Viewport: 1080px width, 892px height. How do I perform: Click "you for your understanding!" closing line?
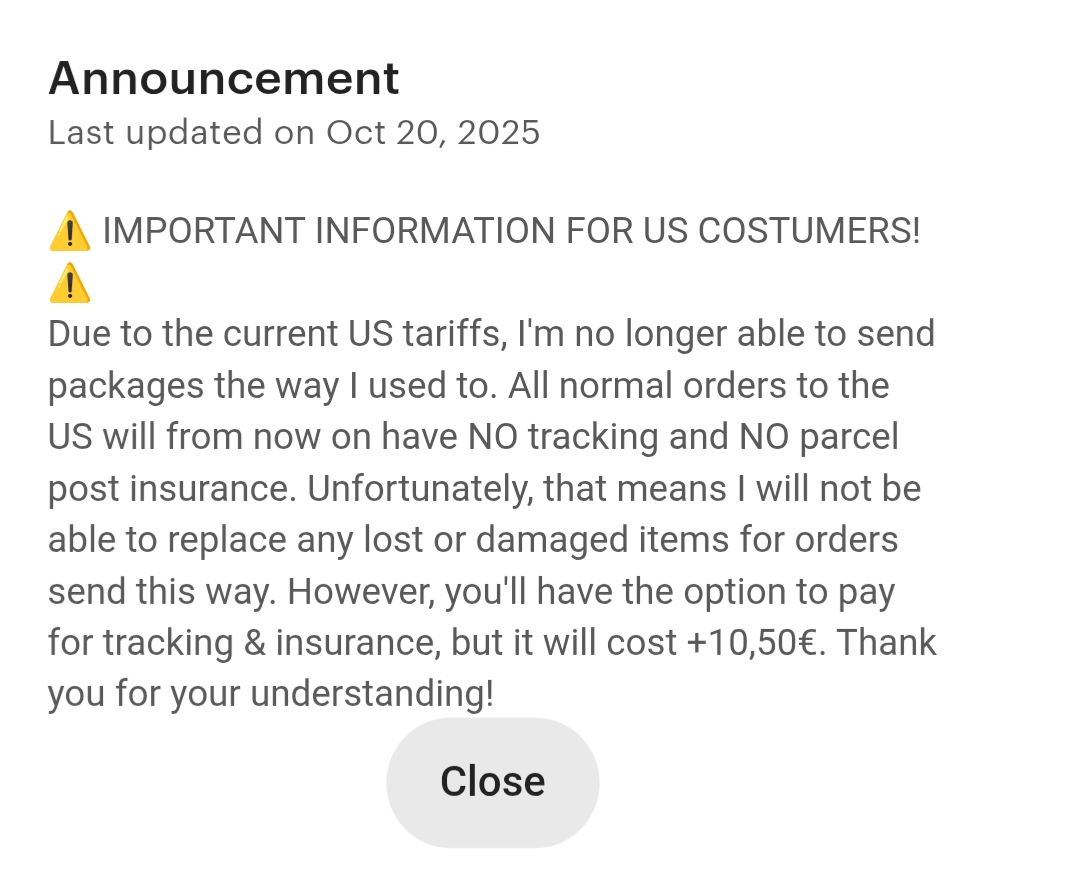[271, 694]
